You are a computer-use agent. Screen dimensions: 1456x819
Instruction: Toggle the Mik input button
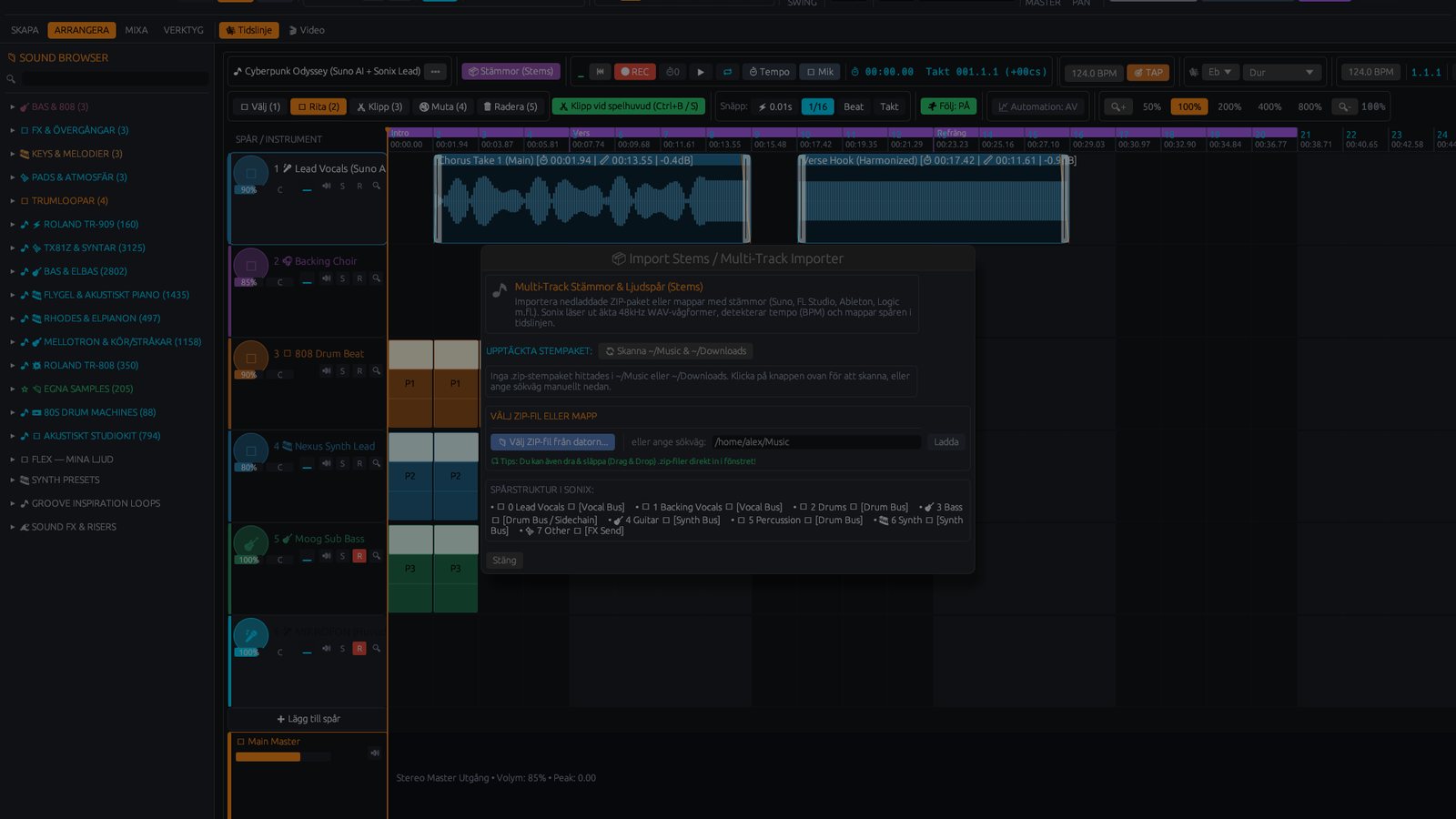(820, 72)
